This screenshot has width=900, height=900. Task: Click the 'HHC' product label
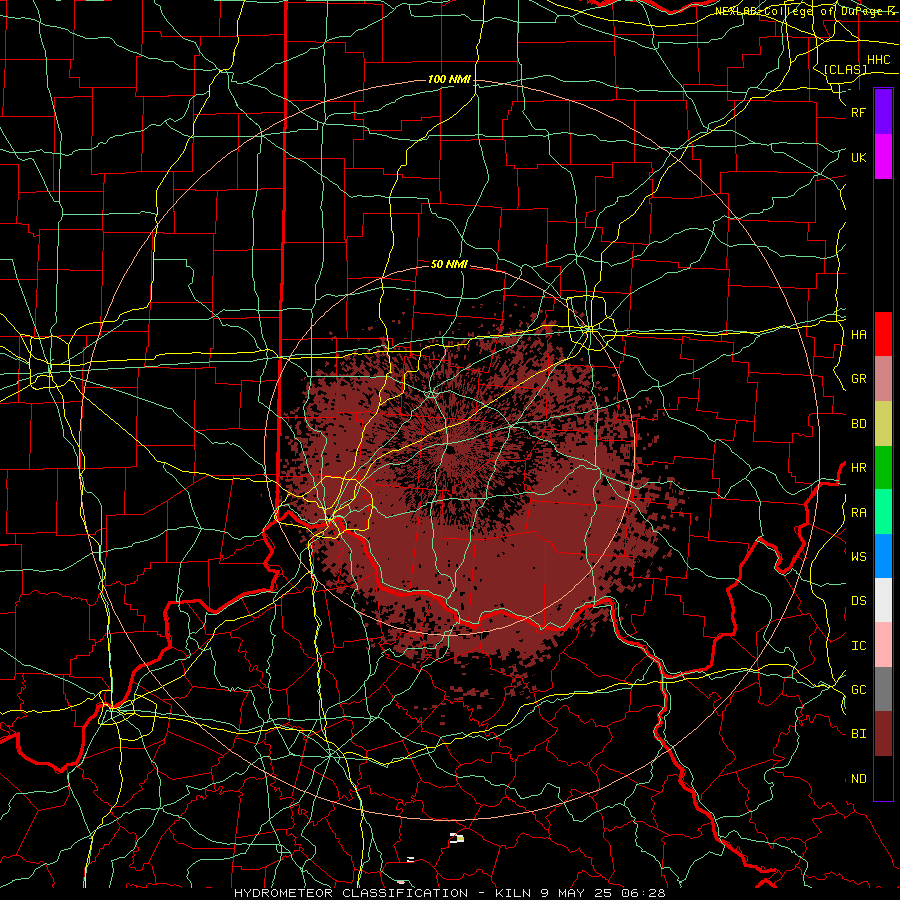(x=879, y=60)
